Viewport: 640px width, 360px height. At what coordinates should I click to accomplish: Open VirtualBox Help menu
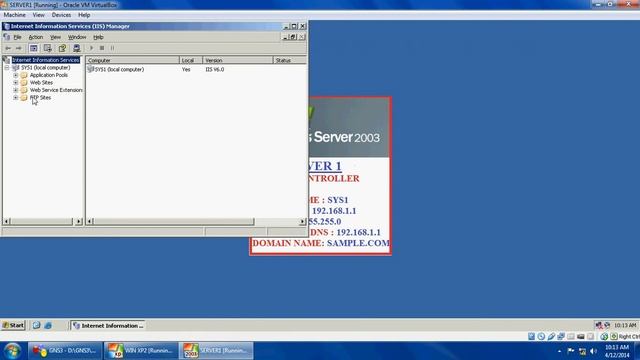click(x=84, y=15)
